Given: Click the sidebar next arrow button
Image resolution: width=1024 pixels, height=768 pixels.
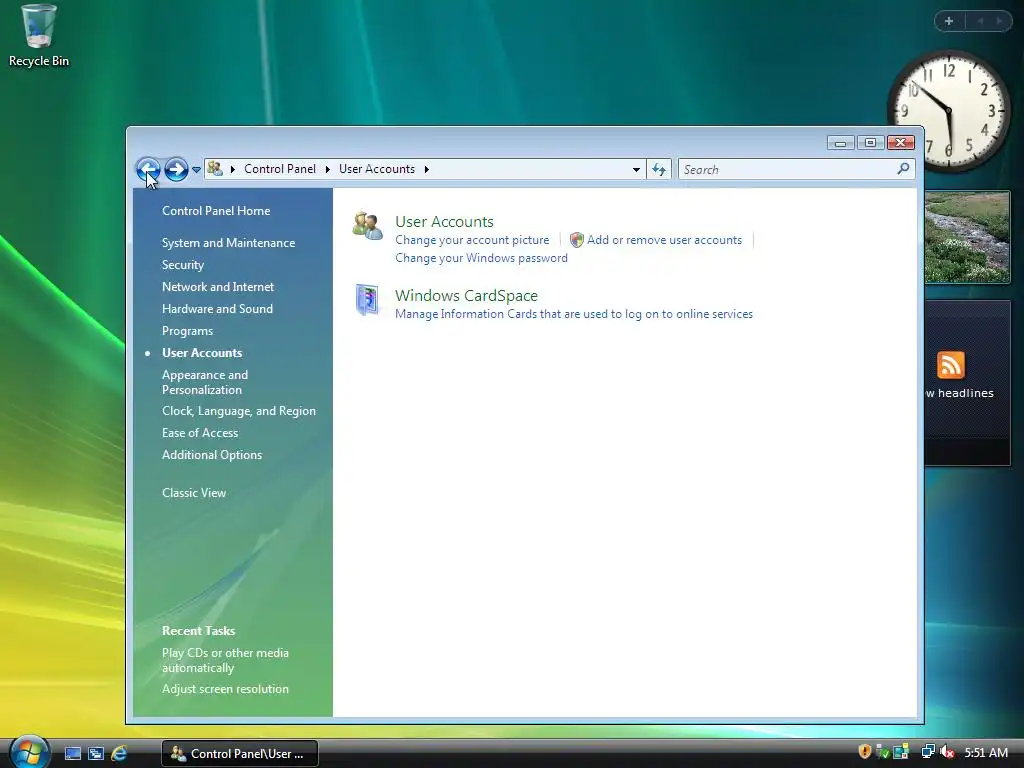Looking at the screenshot, I should coord(999,22).
